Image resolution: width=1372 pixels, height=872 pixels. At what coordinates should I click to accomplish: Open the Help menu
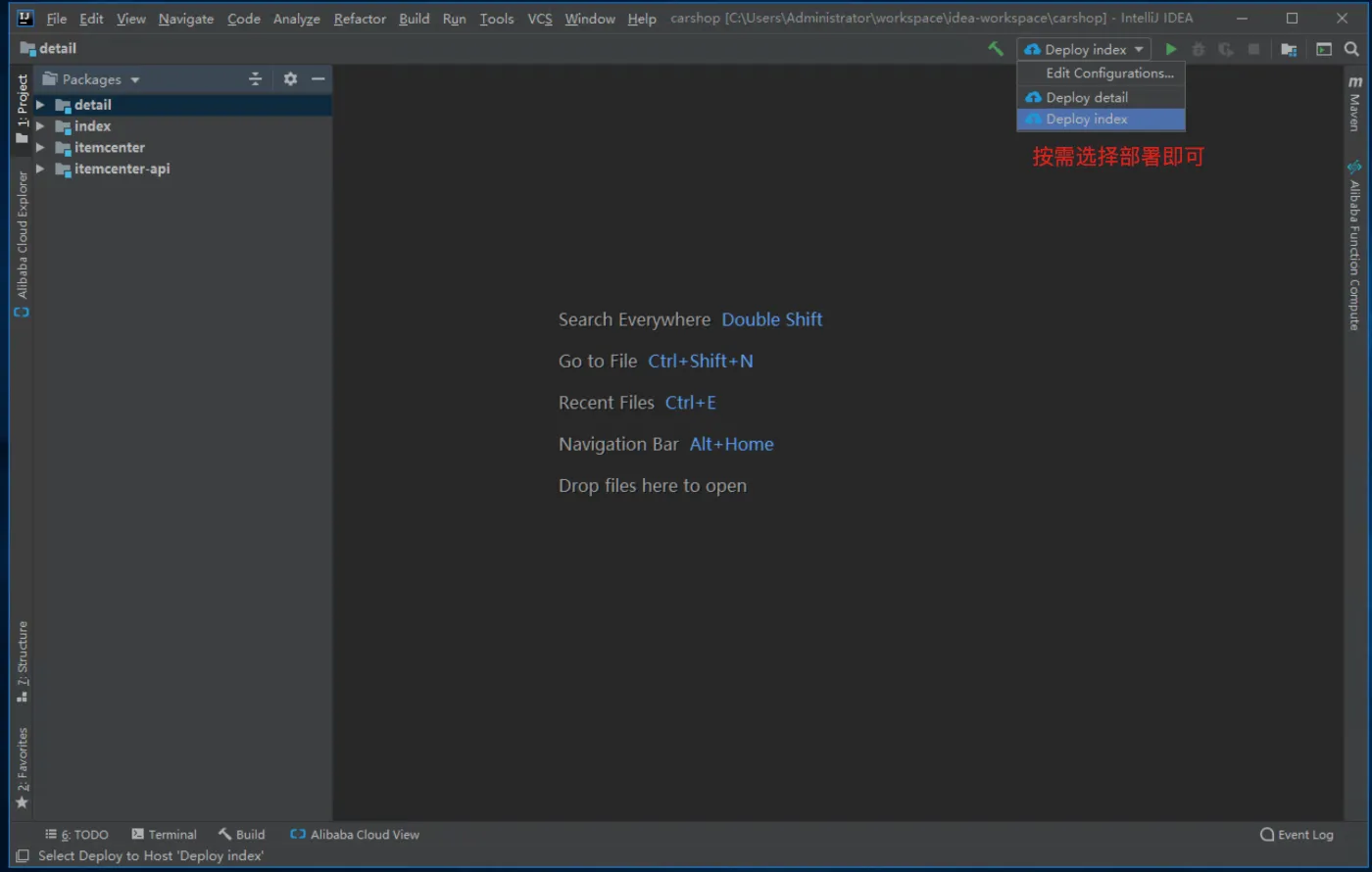(642, 19)
